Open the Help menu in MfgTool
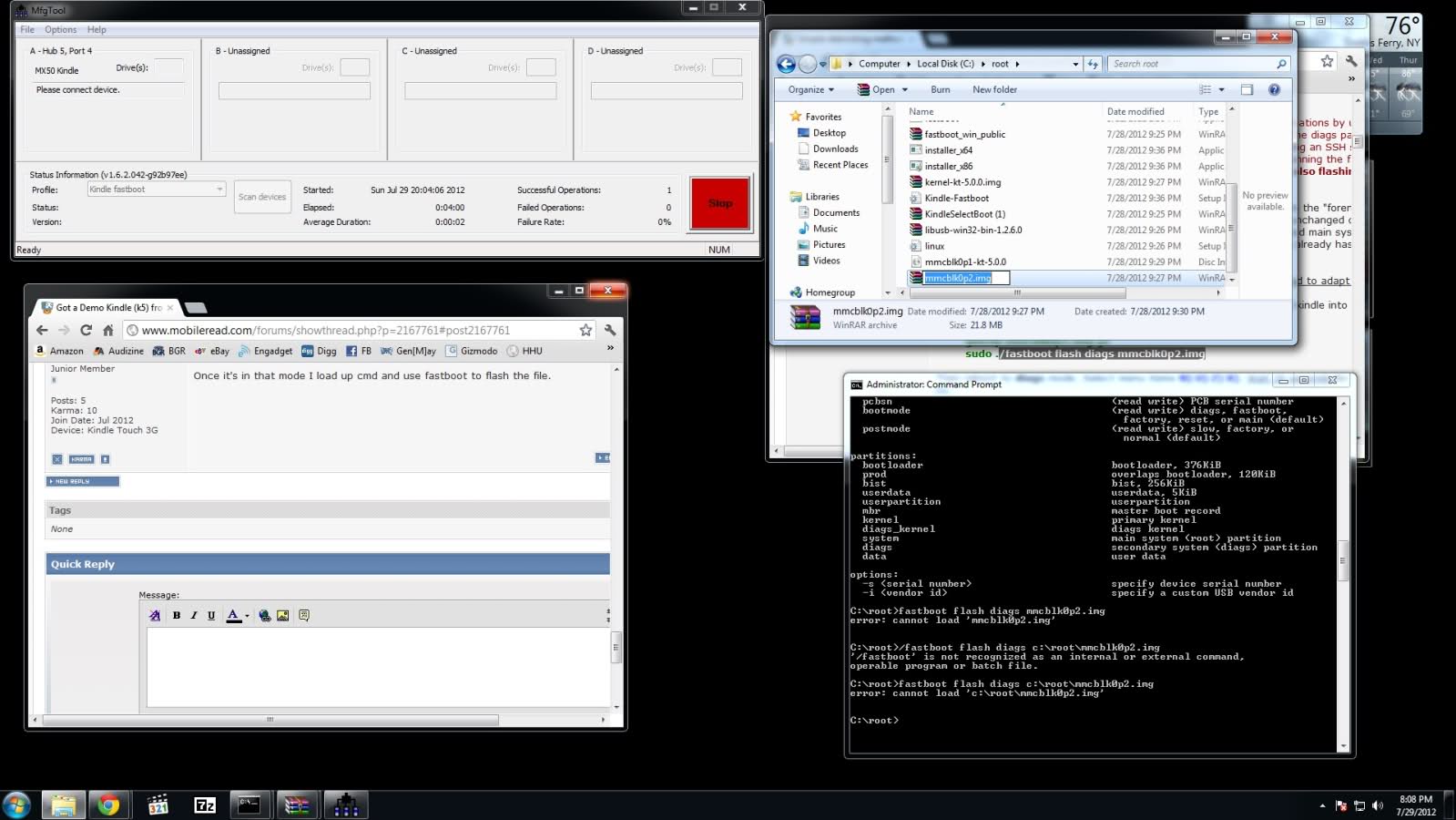1456x820 pixels. [x=97, y=29]
